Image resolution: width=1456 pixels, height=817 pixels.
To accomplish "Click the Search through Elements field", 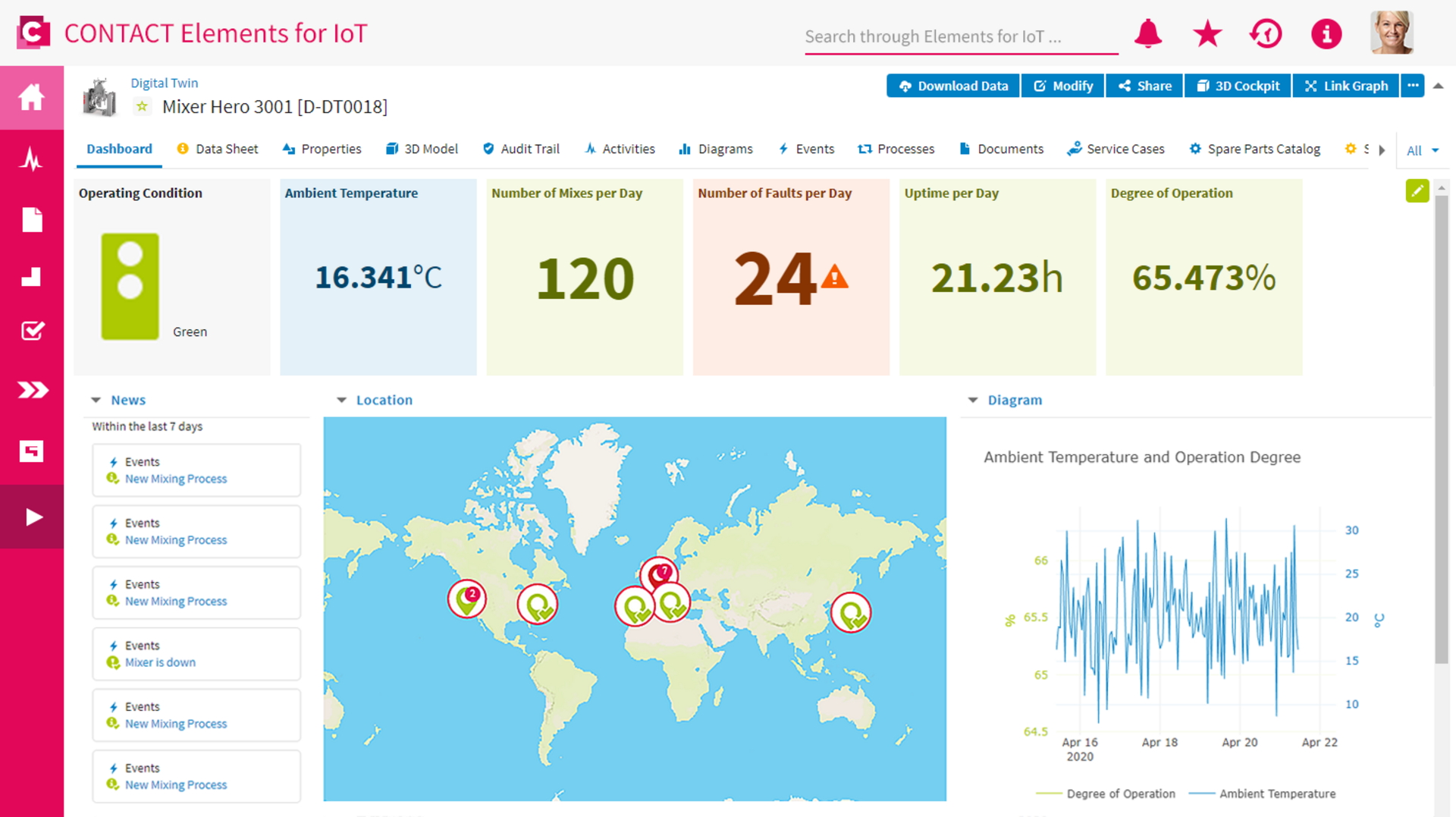I will [x=961, y=36].
